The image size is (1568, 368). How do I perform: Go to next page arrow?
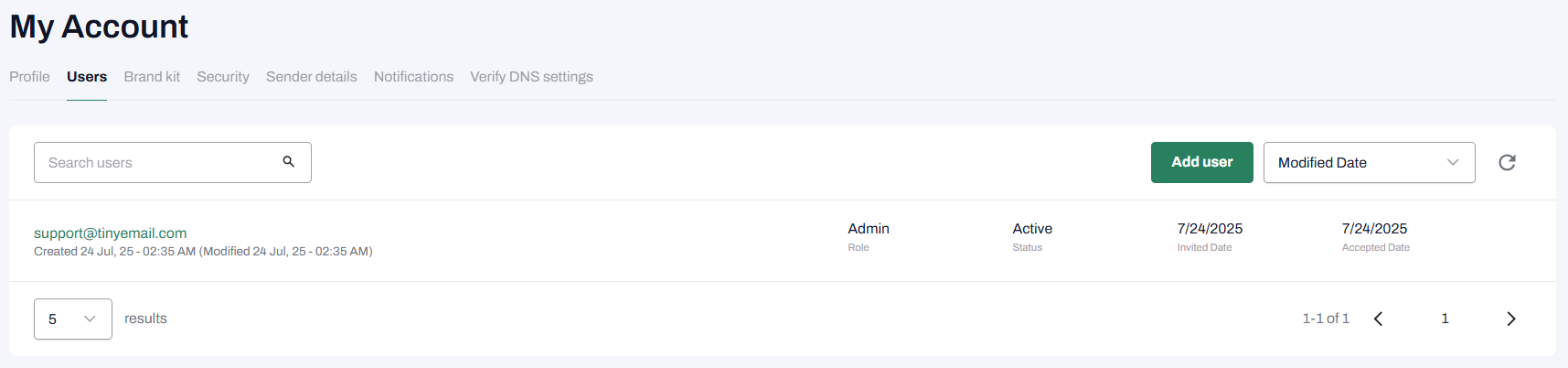pos(1510,319)
